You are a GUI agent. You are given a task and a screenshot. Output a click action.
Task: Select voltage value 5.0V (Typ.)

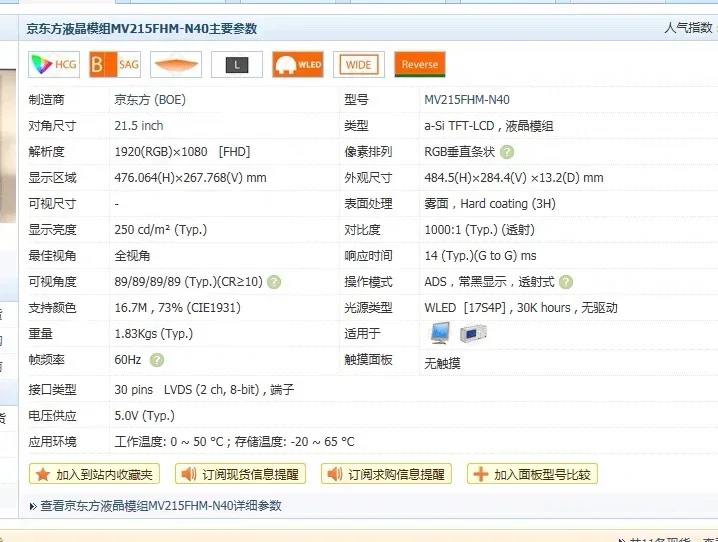(x=145, y=416)
